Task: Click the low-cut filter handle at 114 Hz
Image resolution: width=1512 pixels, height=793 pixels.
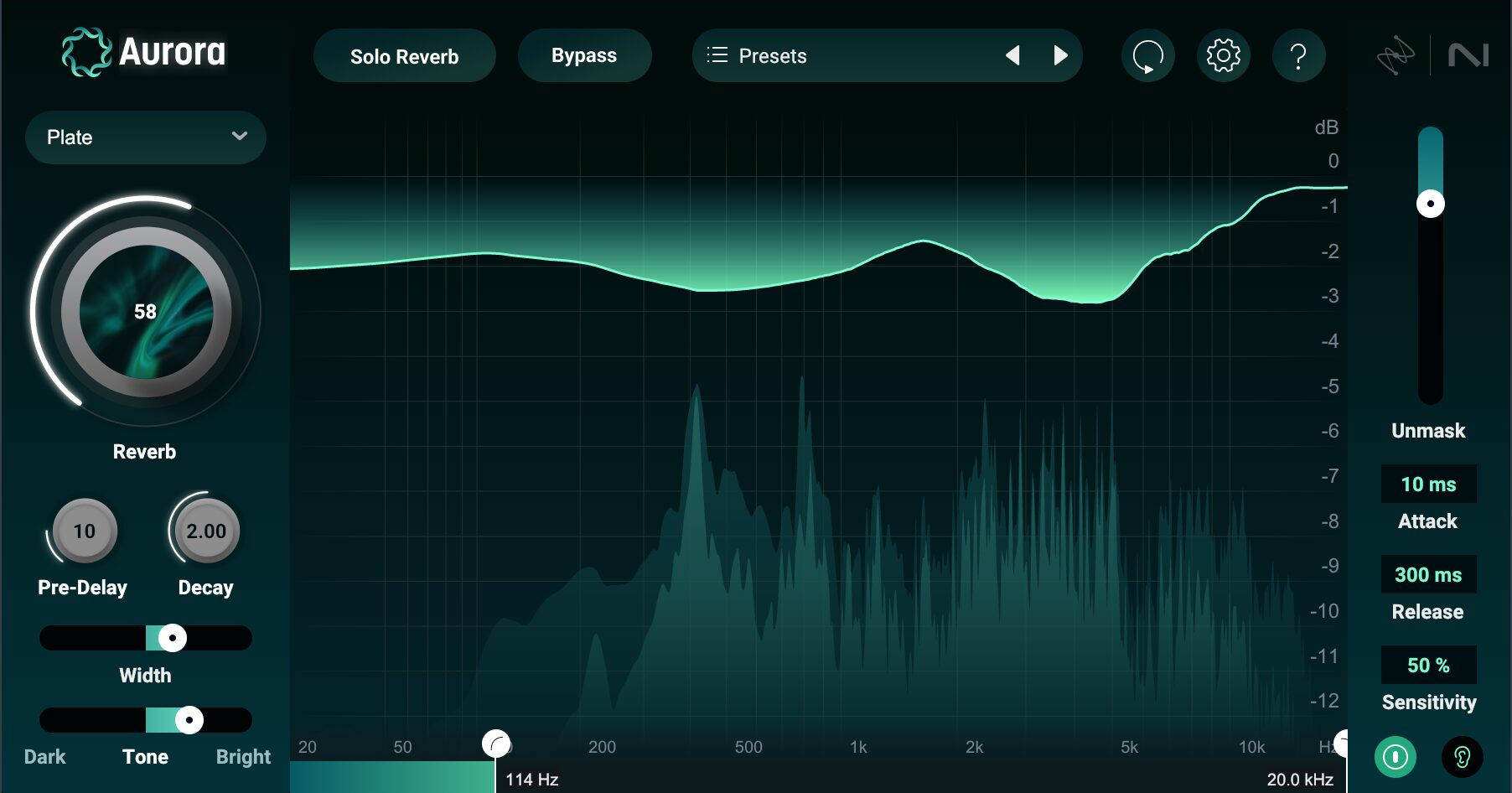Action: 496,744
